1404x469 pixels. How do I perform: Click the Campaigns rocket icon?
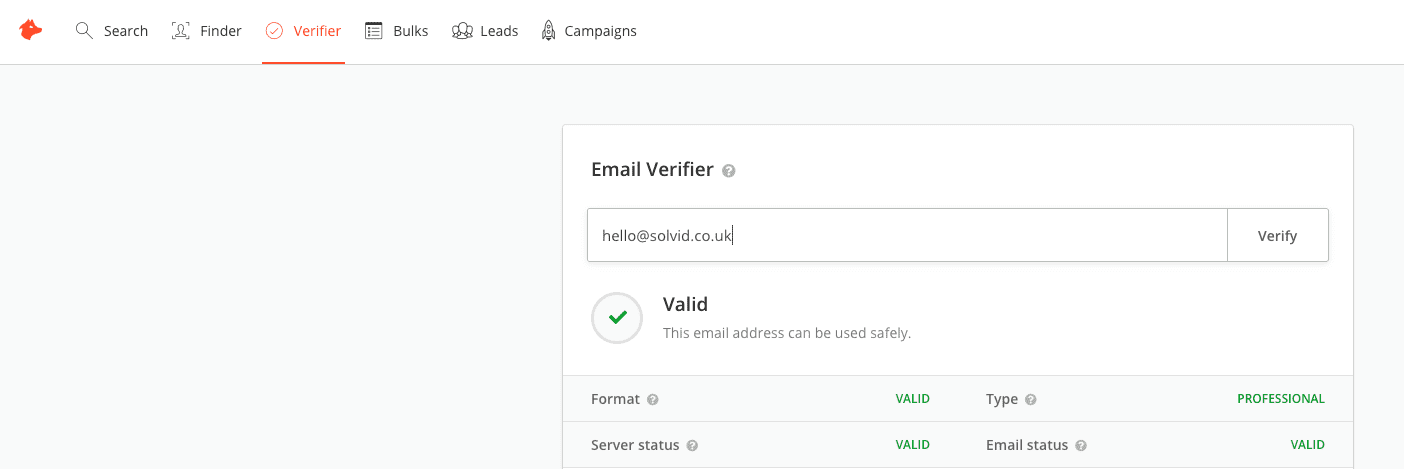pyautogui.click(x=548, y=31)
